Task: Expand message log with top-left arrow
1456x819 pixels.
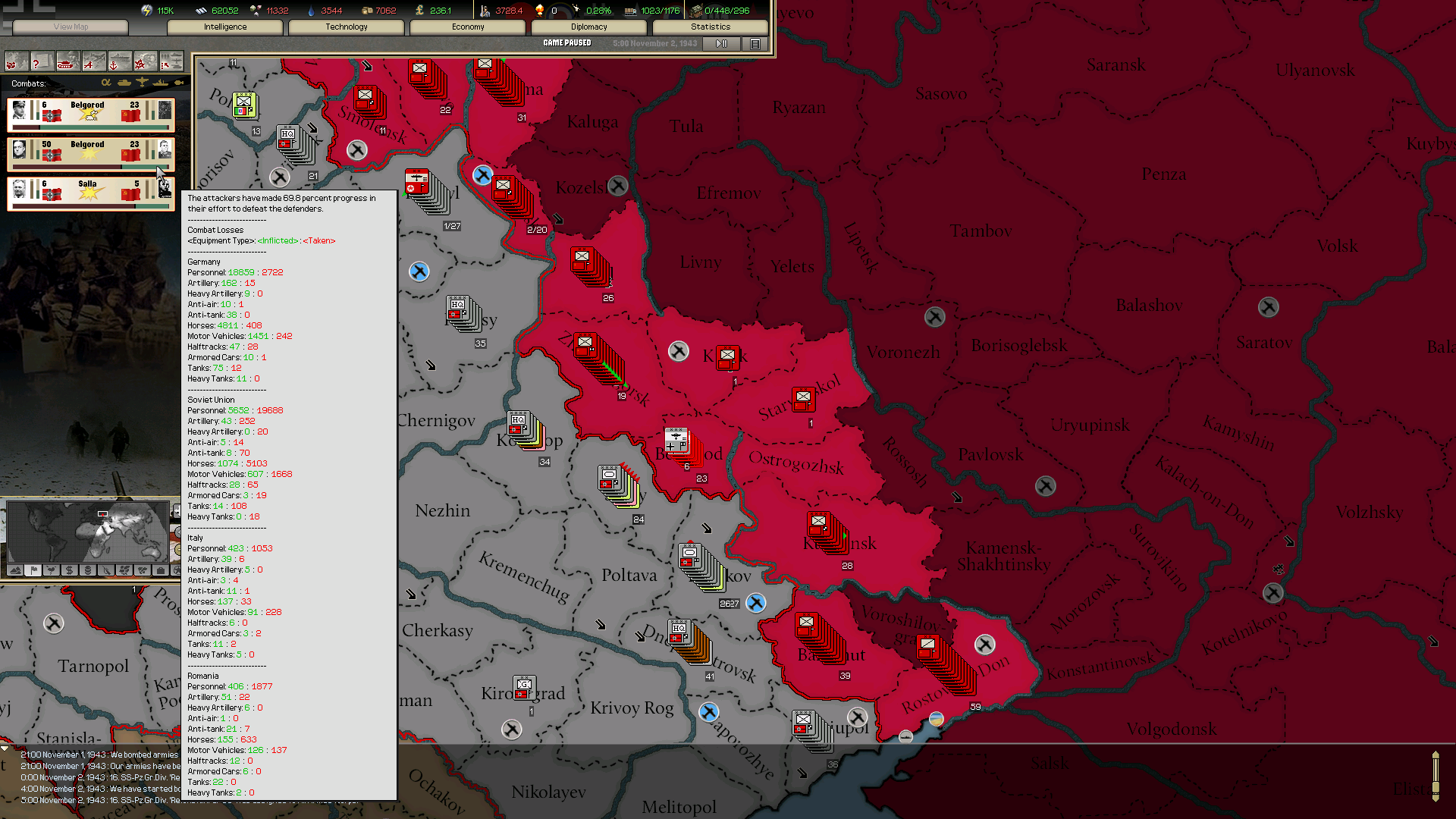Action: click(5, 748)
